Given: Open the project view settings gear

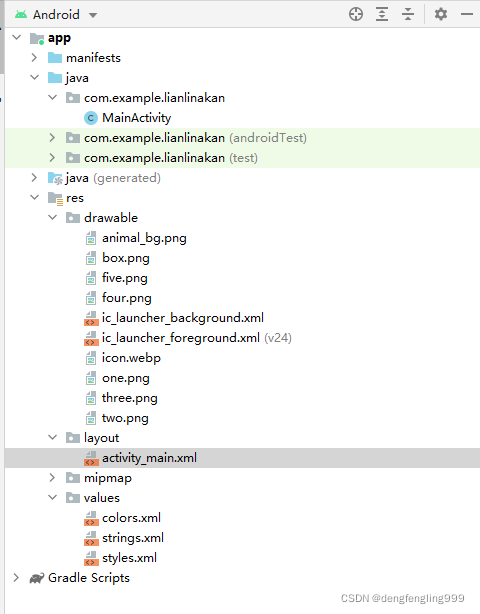Looking at the screenshot, I should coord(441,14).
